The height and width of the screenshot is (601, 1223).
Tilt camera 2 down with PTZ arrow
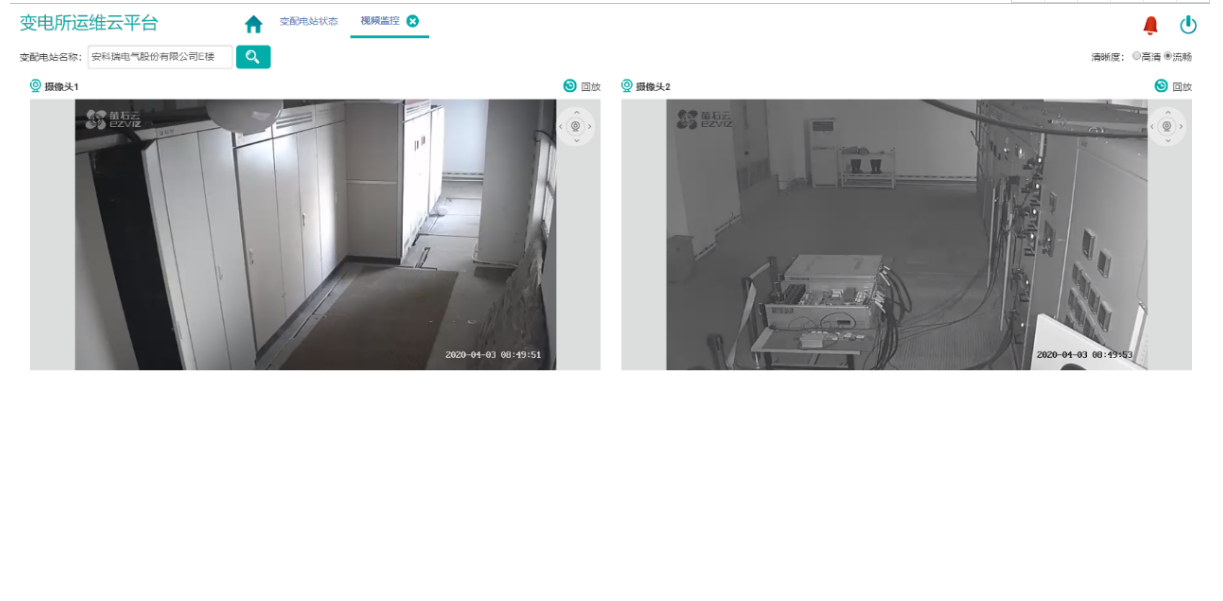pos(1167,141)
